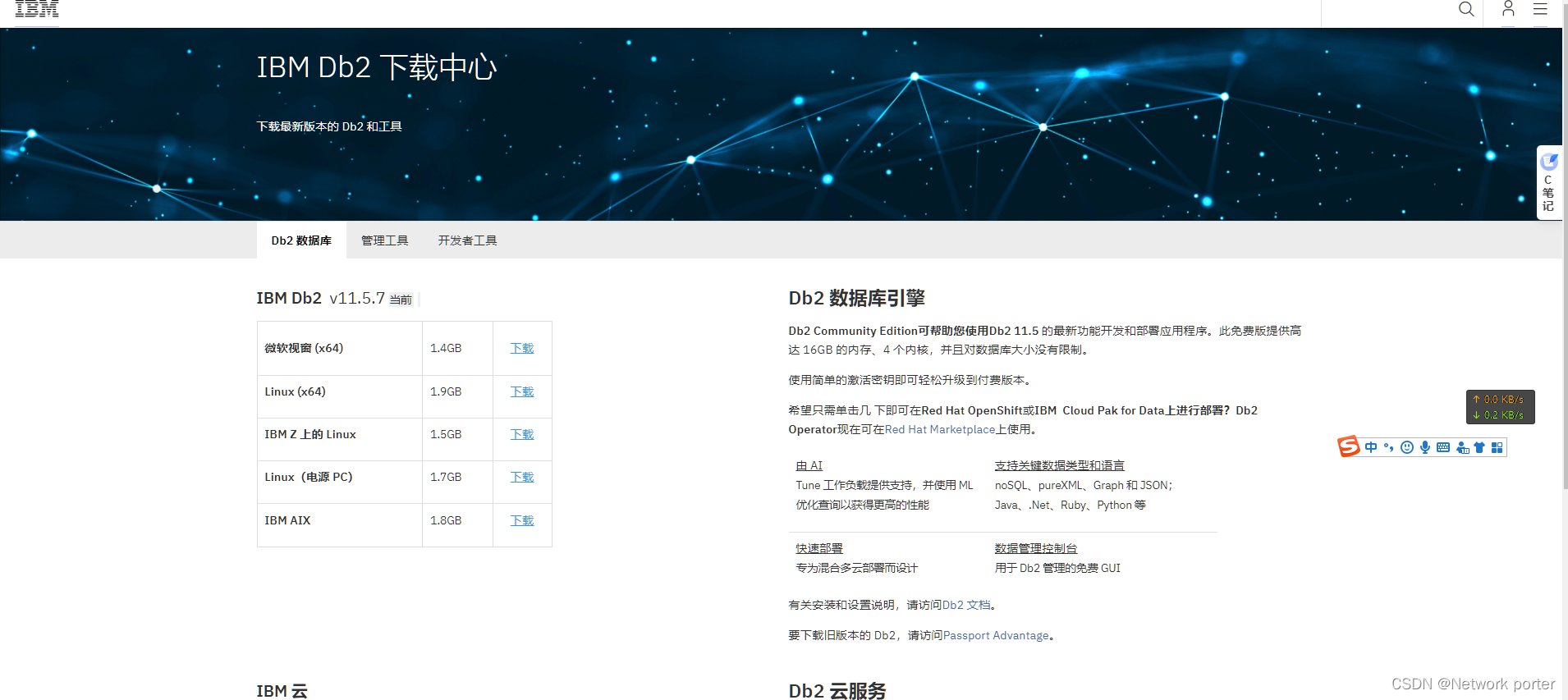Click the IME account icon with badge
1568x700 pixels.
[1462, 447]
